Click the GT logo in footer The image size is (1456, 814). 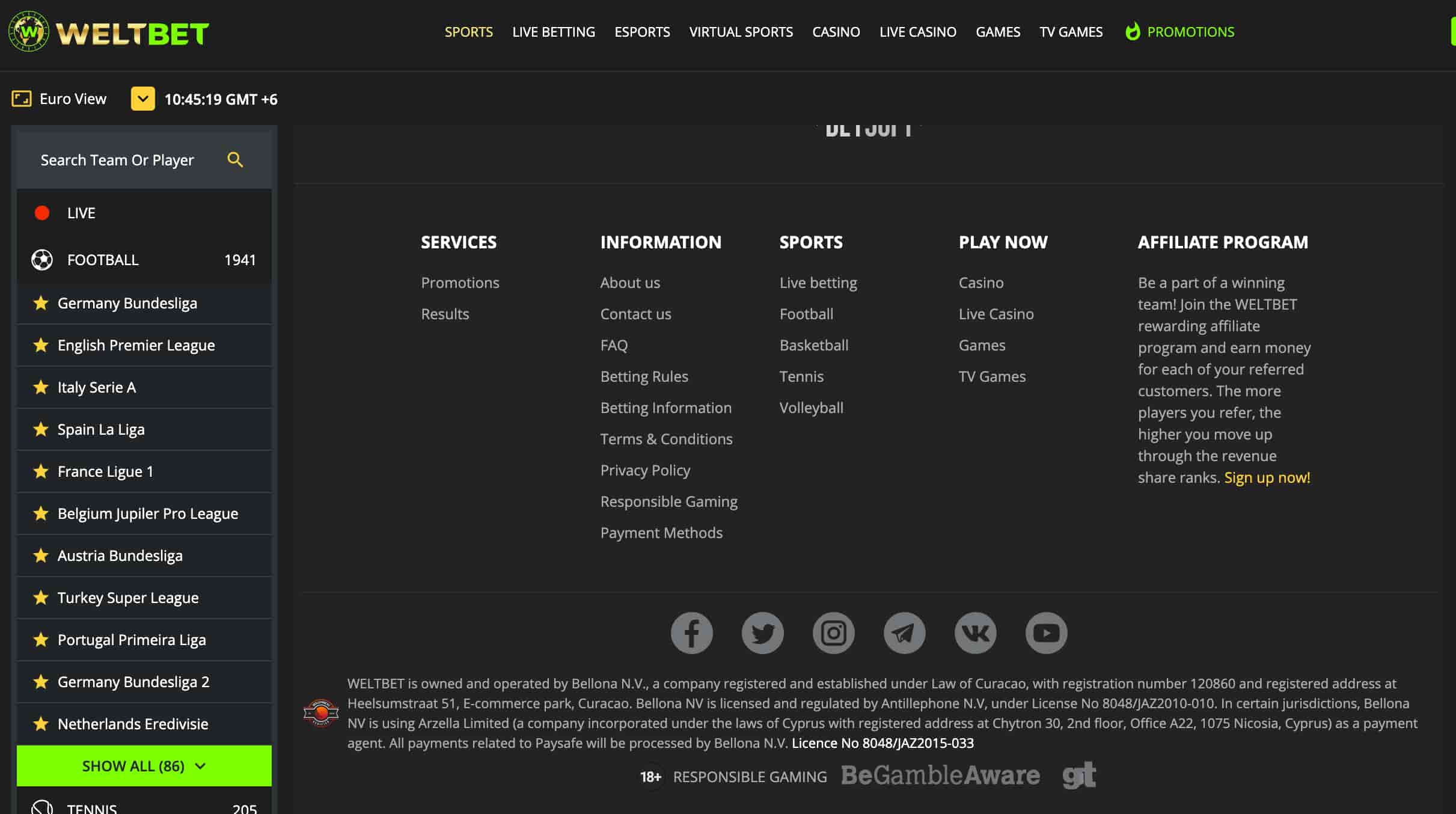coord(1080,776)
